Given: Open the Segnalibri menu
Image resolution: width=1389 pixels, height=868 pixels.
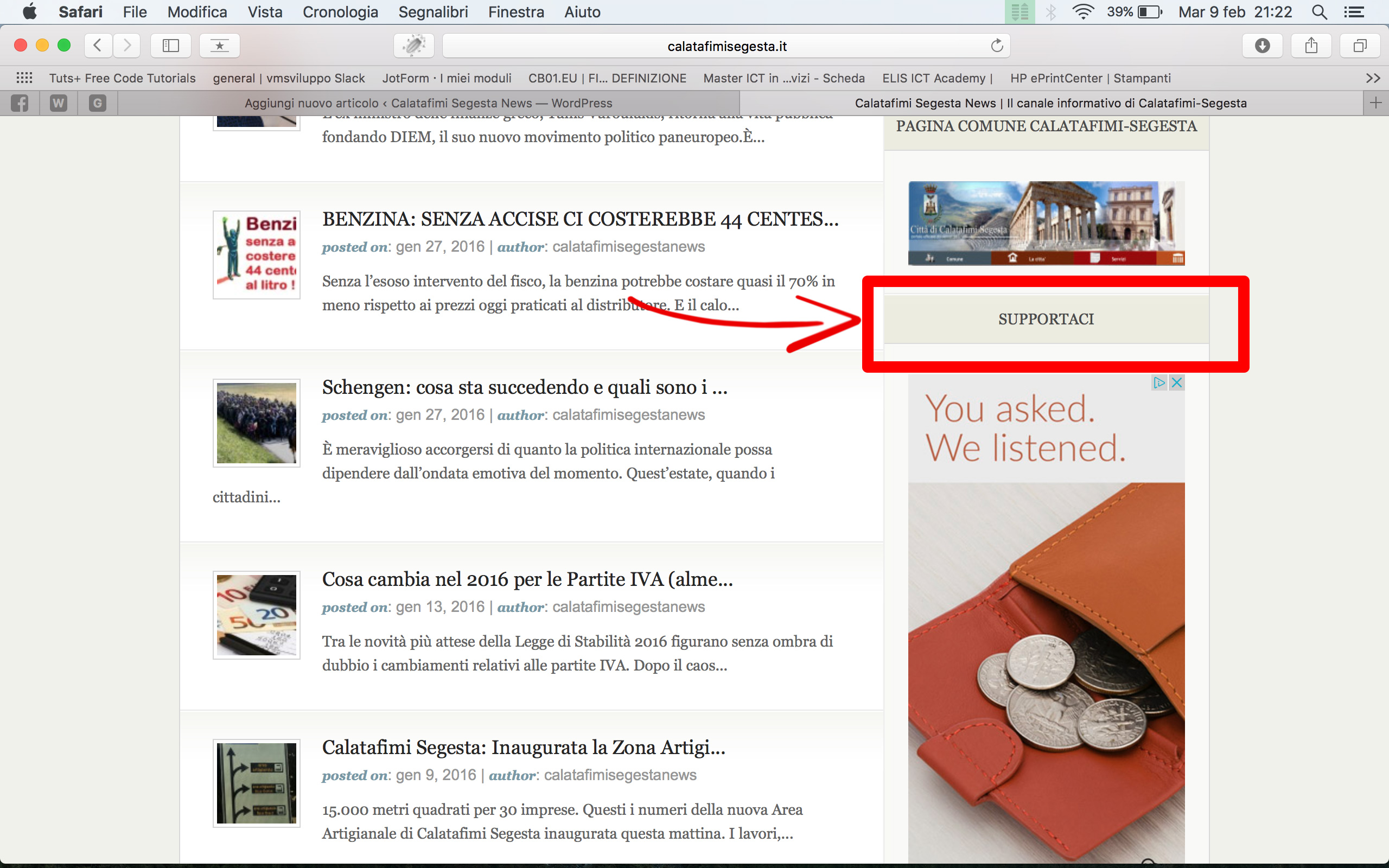Looking at the screenshot, I should (x=434, y=12).
